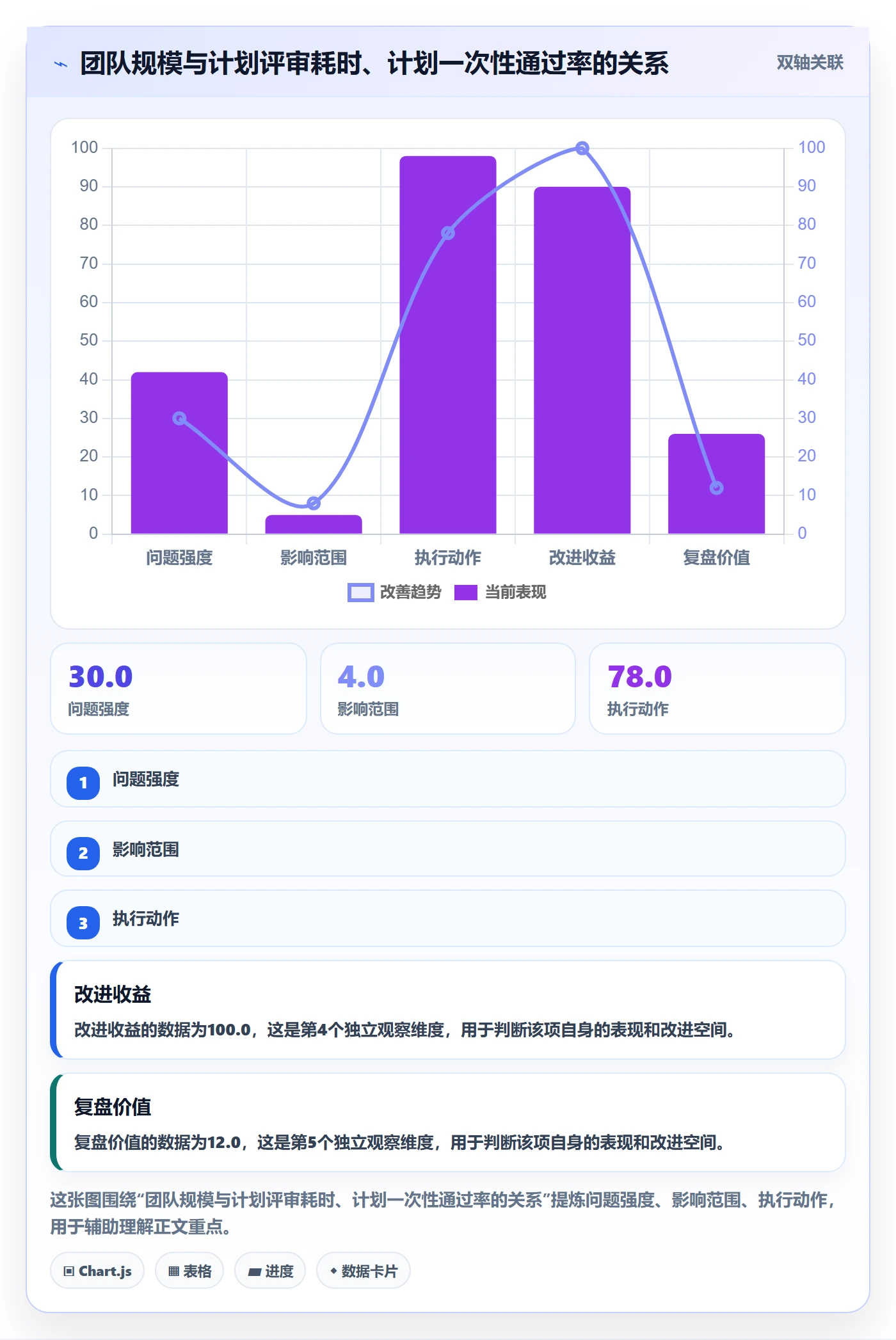
Task: Click the 数据卡片 tag
Action: [x=364, y=1271]
